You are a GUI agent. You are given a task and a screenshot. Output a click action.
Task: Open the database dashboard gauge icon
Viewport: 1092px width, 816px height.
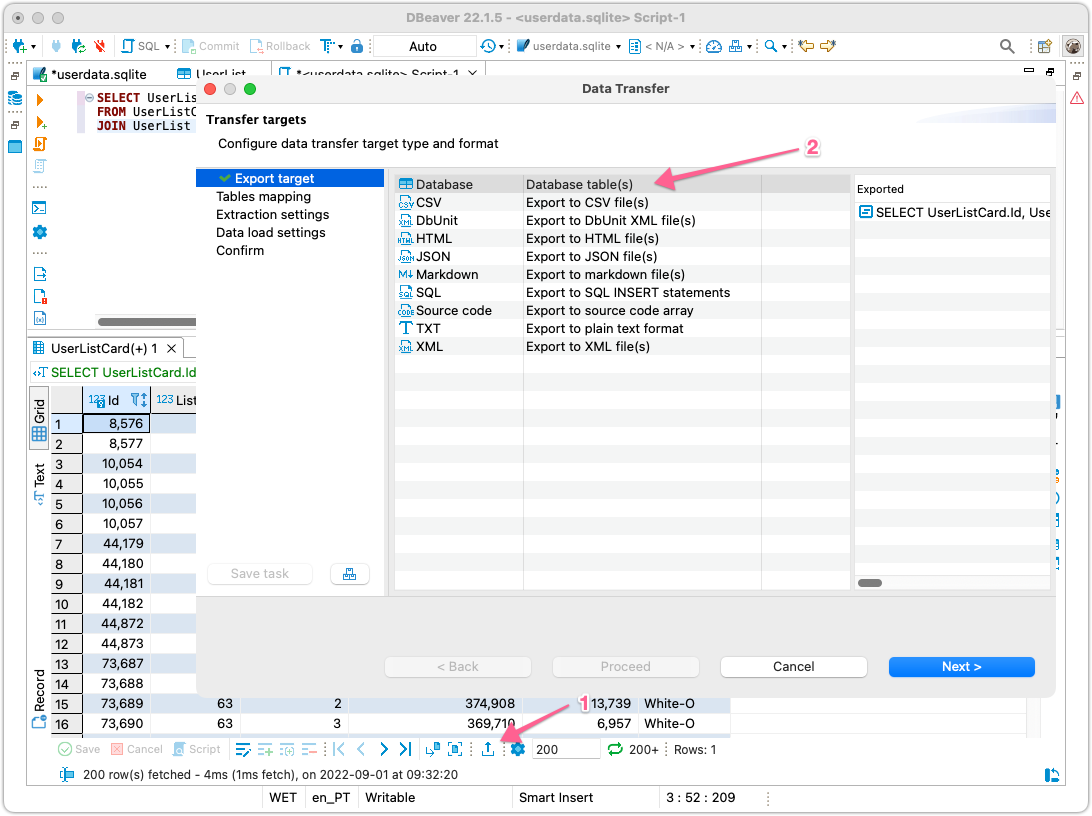[x=714, y=46]
